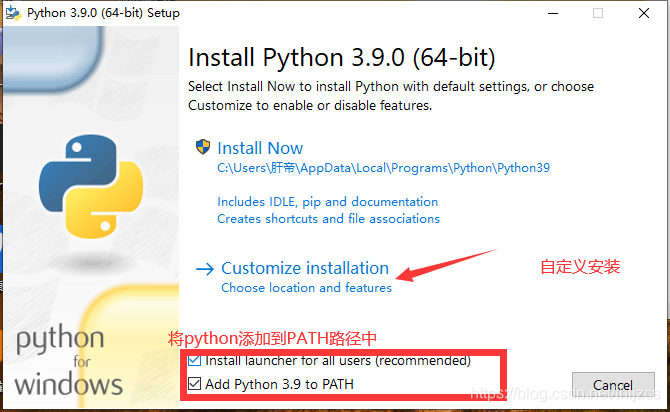The image size is (670, 412).
Task: Minimize the Python Setup window
Action: pyautogui.click(x=553, y=13)
